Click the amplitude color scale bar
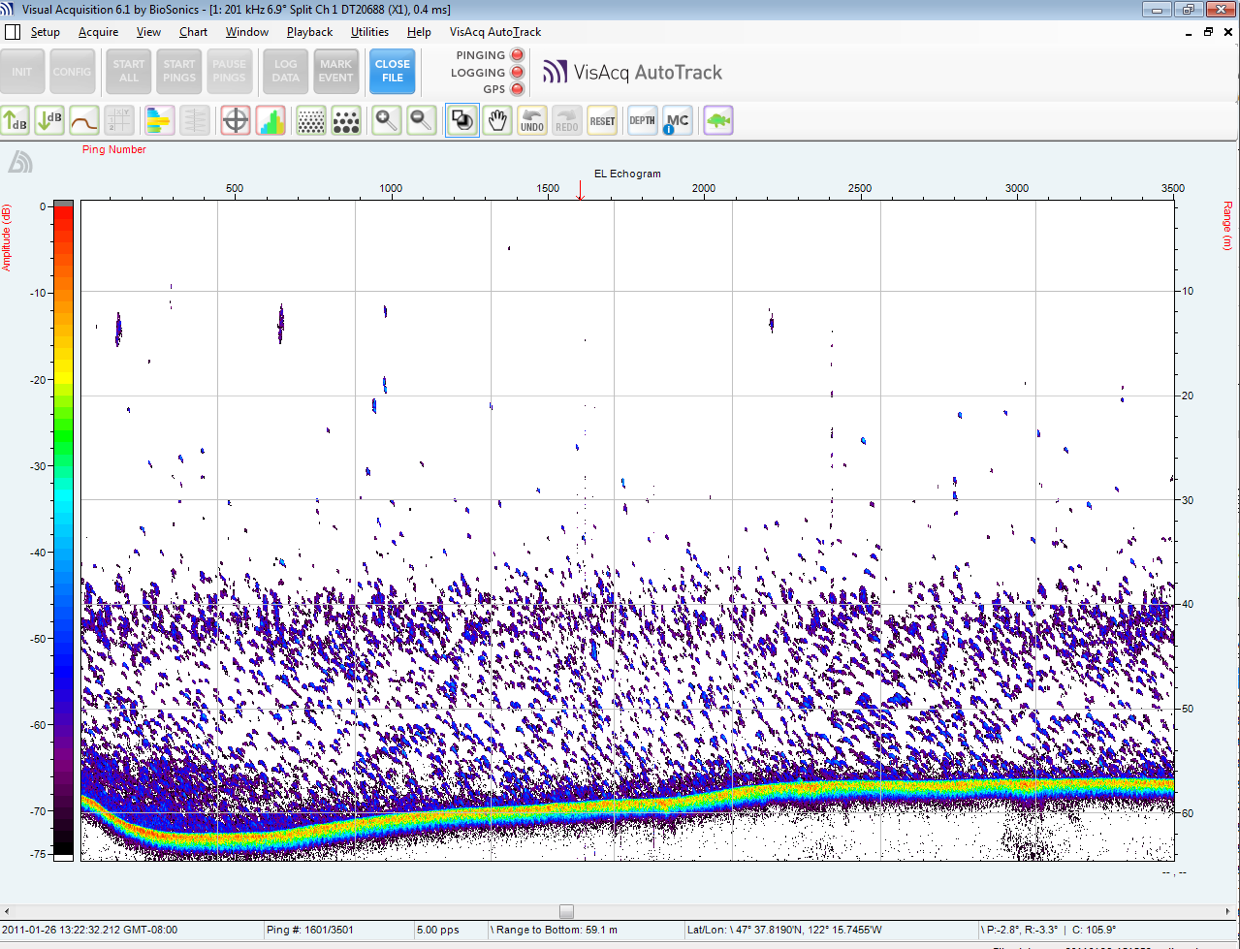 click(x=63, y=530)
